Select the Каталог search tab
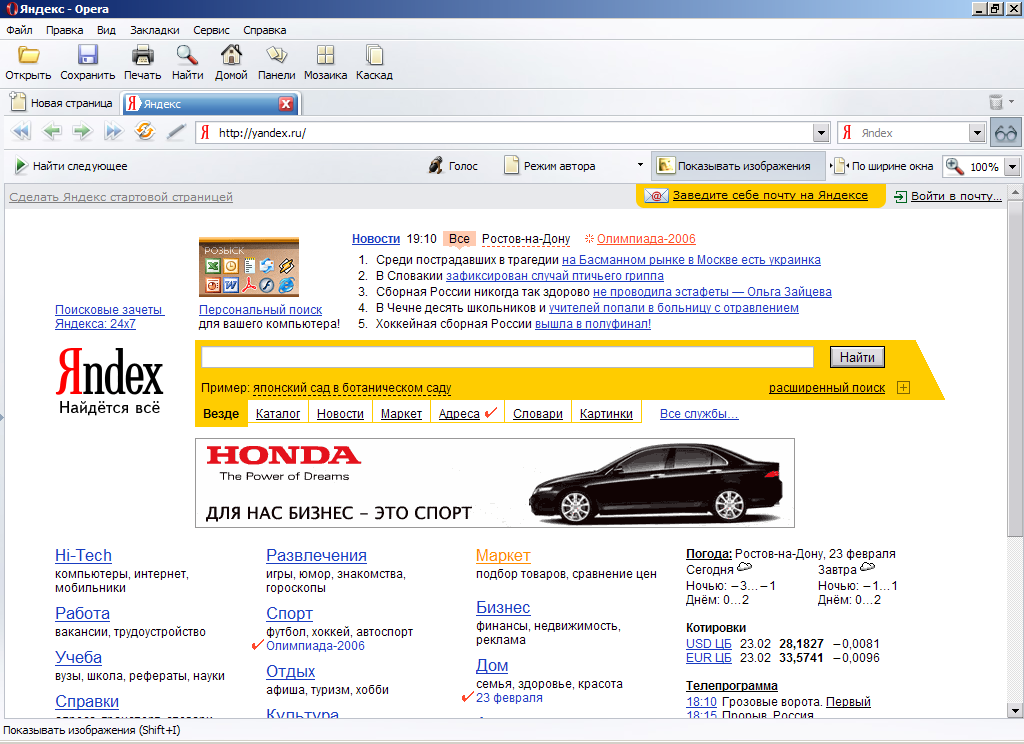This screenshot has height=744, width=1024. [x=278, y=413]
